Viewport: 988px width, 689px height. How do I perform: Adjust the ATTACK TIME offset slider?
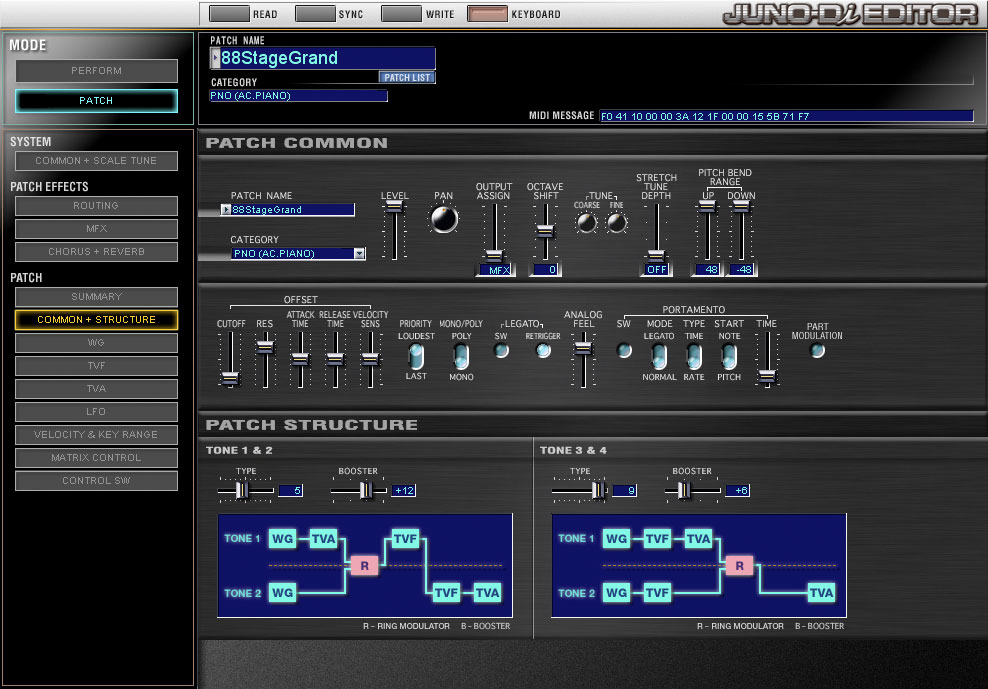click(301, 359)
